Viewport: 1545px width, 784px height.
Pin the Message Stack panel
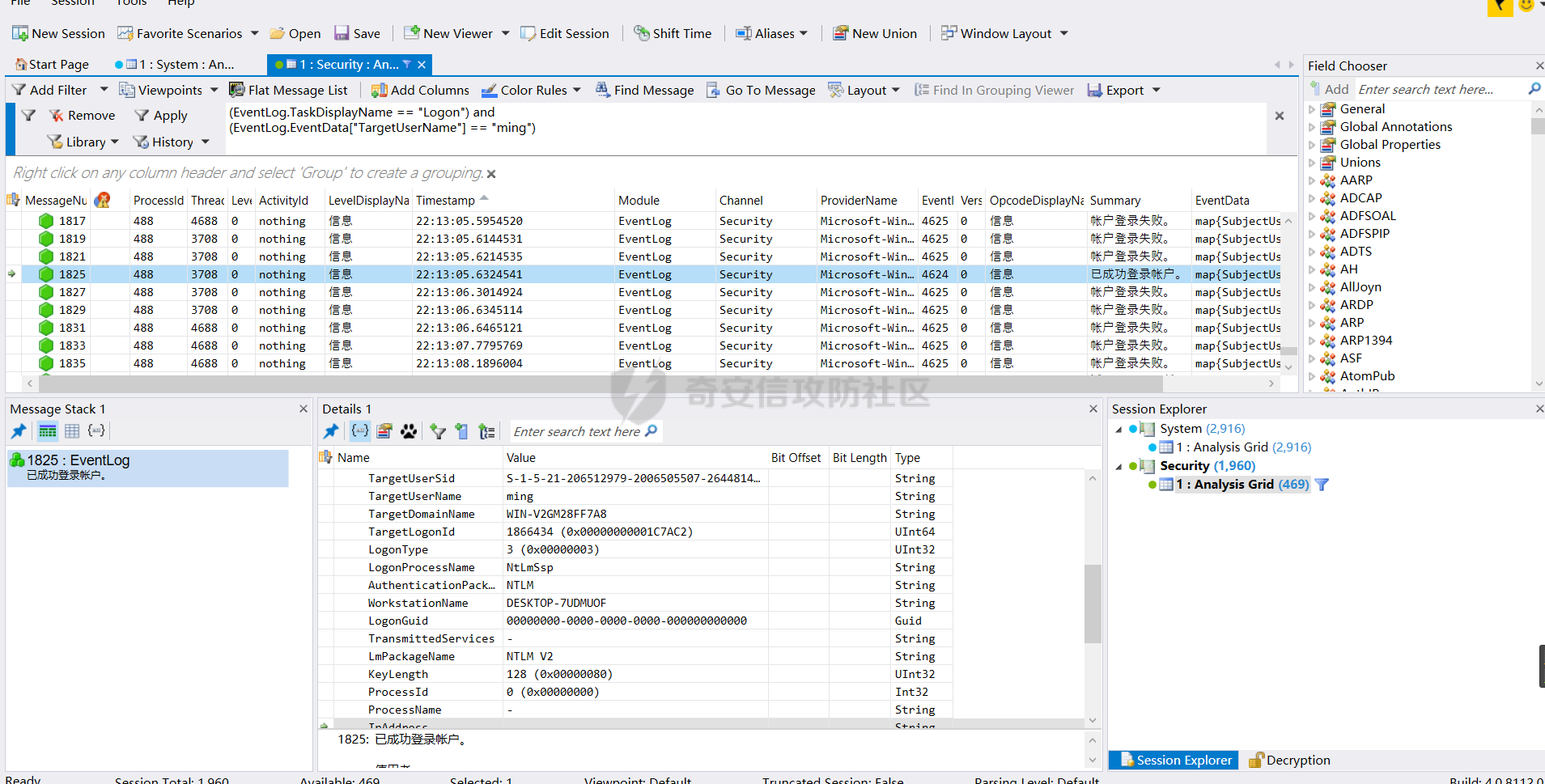point(19,431)
